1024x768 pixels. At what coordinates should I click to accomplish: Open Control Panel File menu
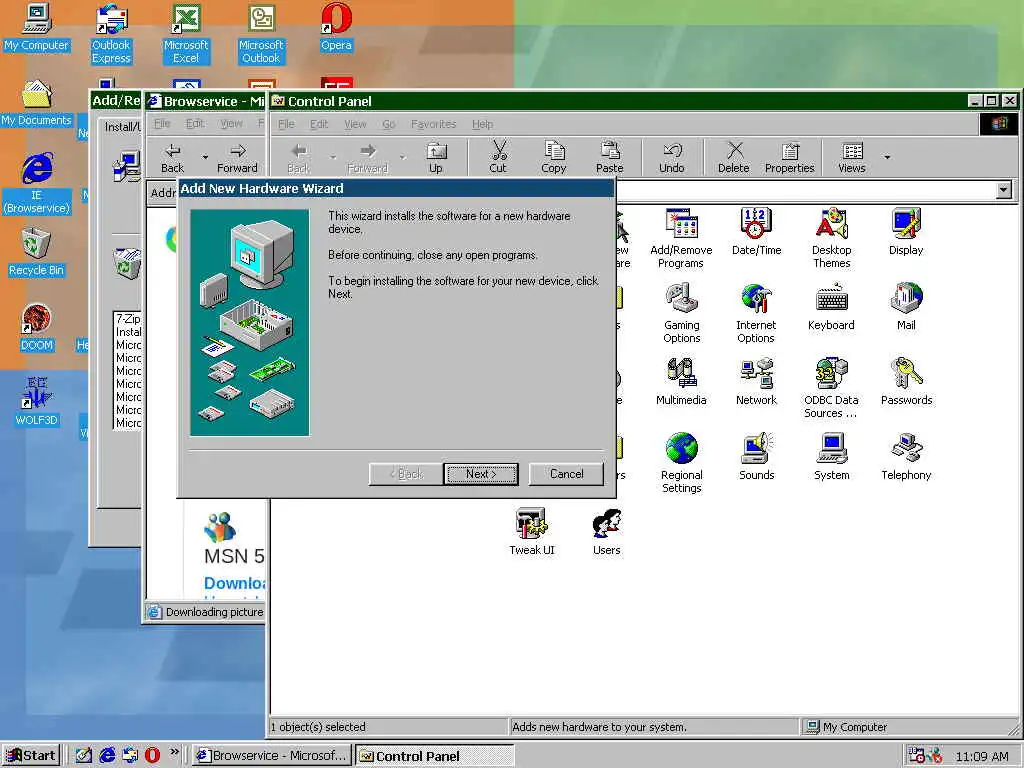tap(286, 124)
